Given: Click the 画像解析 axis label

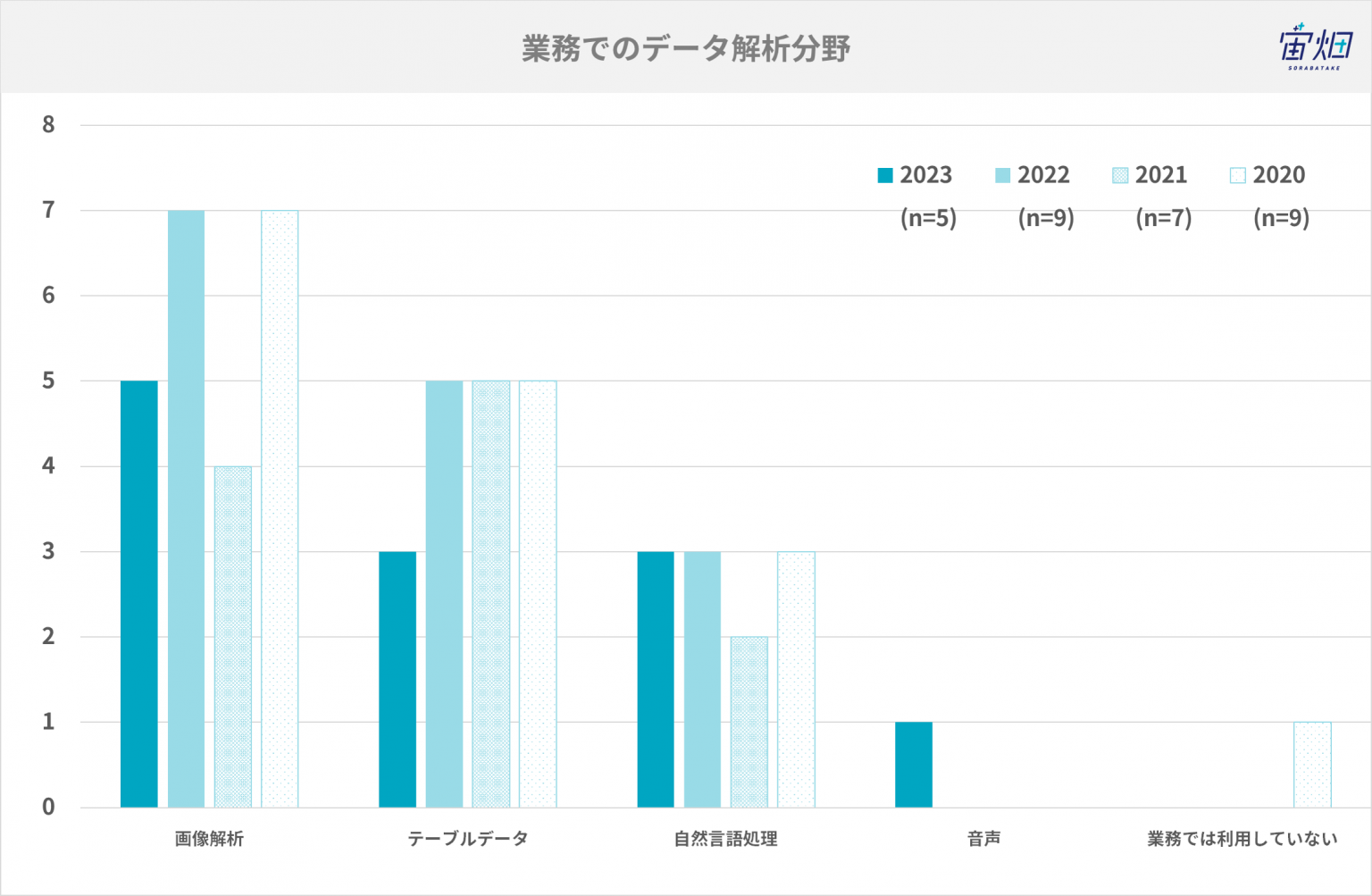Looking at the screenshot, I should (x=209, y=839).
